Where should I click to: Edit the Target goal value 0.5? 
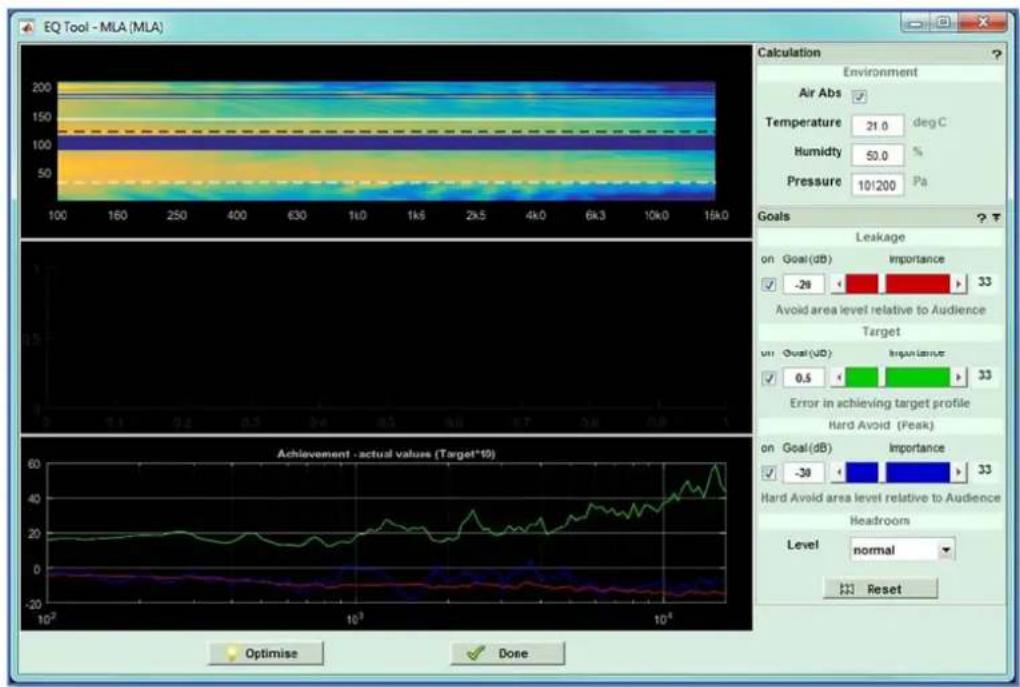(804, 378)
